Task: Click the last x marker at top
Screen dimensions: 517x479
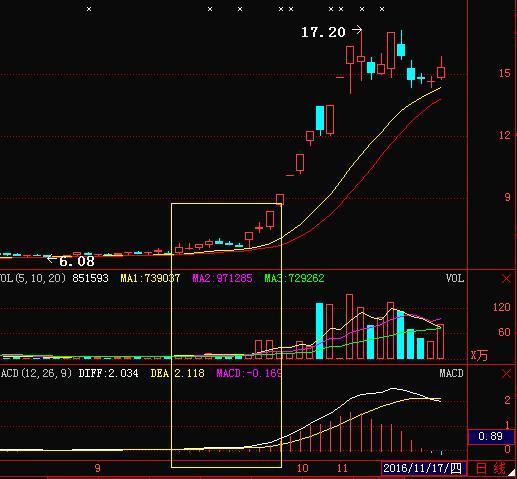Action: (x=382, y=9)
